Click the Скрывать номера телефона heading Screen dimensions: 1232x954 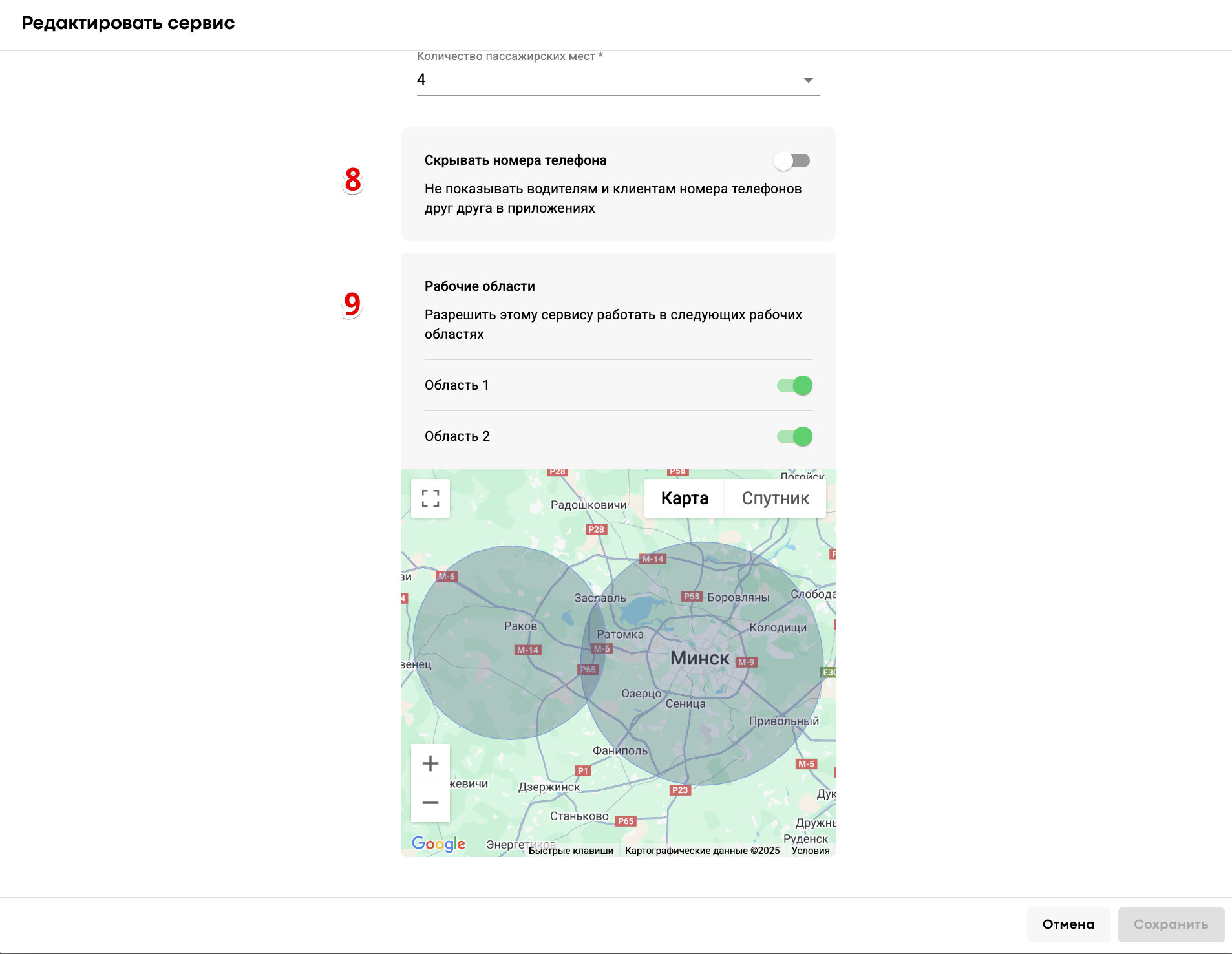[x=516, y=160]
